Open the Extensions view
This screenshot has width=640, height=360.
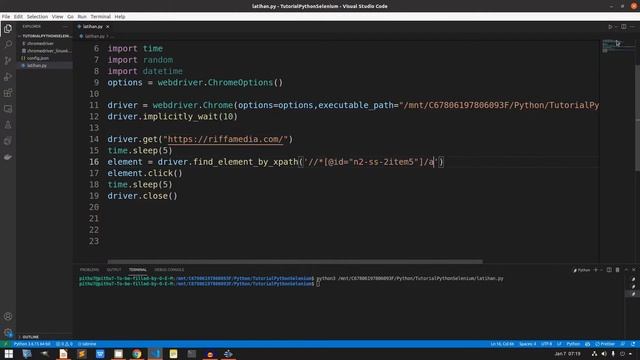tap(8, 93)
